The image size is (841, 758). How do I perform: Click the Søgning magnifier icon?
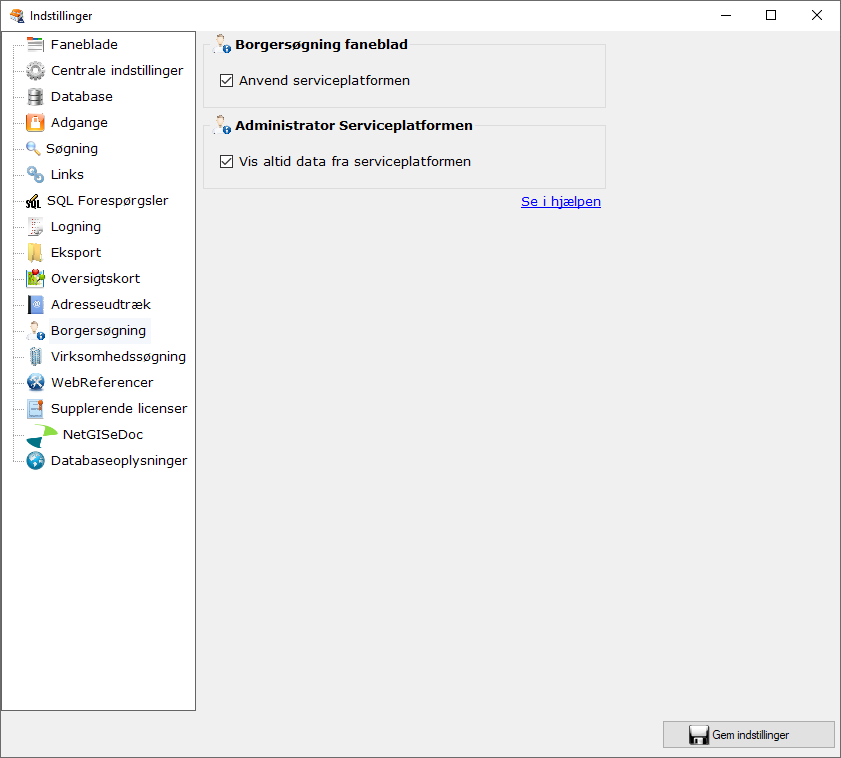click(33, 149)
